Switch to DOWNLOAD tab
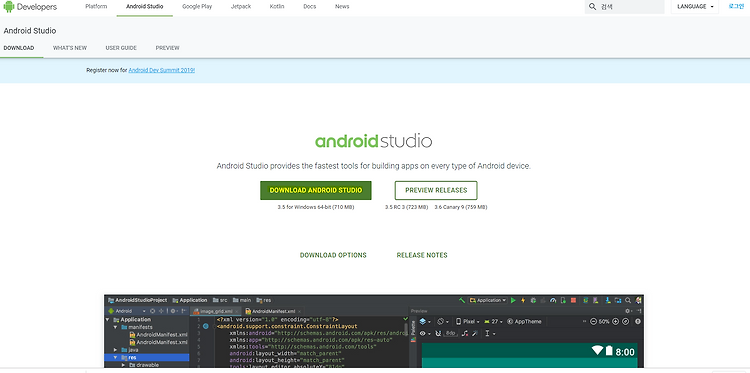The height and width of the screenshot is (373, 750). click(x=19, y=48)
